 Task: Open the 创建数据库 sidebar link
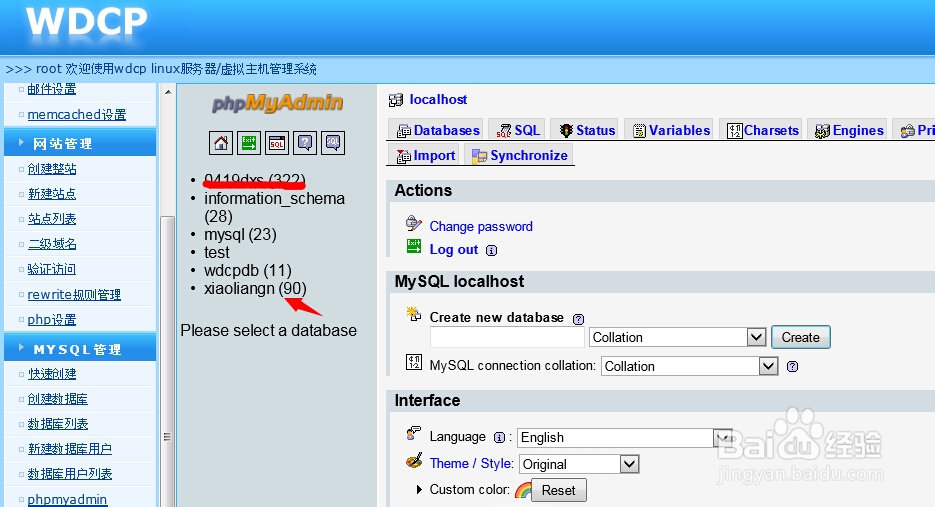[58, 399]
